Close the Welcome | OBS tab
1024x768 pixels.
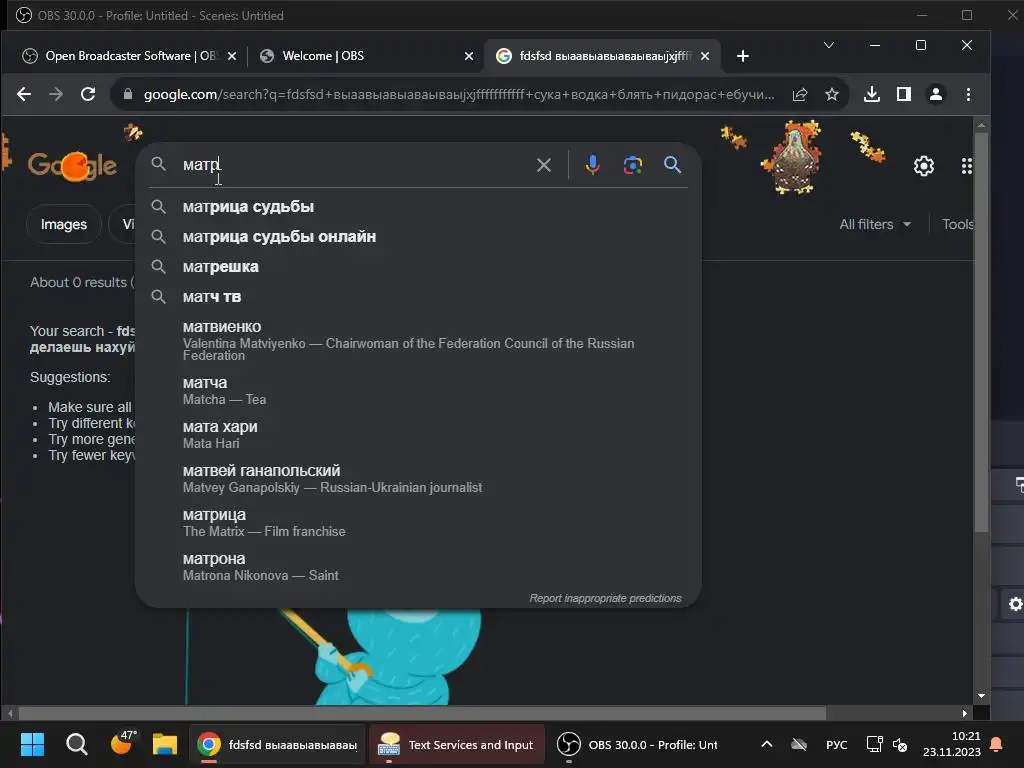[x=468, y=56]
